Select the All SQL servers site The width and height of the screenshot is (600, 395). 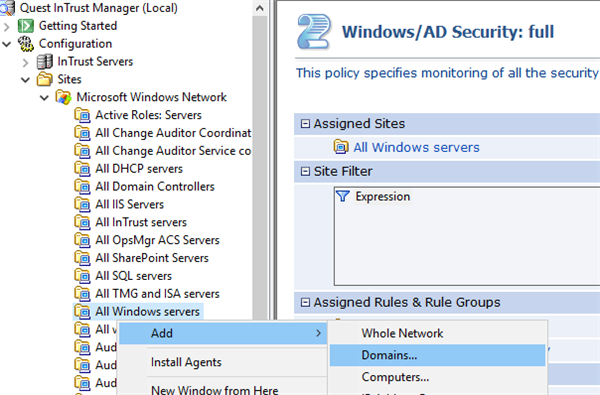coord(134,276)
